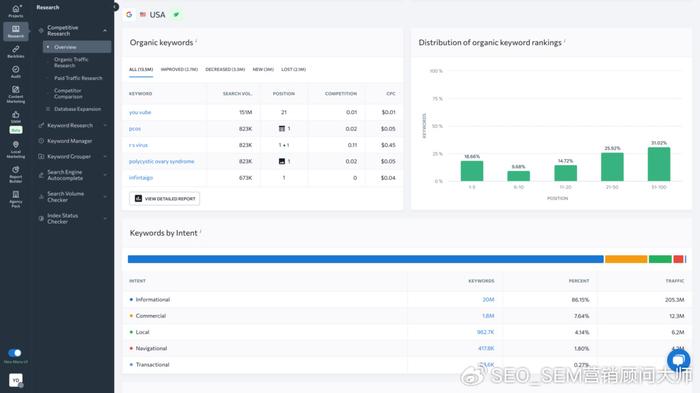Expand the Keyword Research submenu
The image size is (700, 393).
(105, 125)
